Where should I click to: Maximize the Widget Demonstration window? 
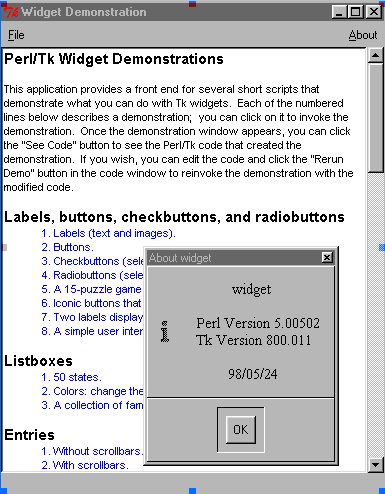(x=355, y=12)
